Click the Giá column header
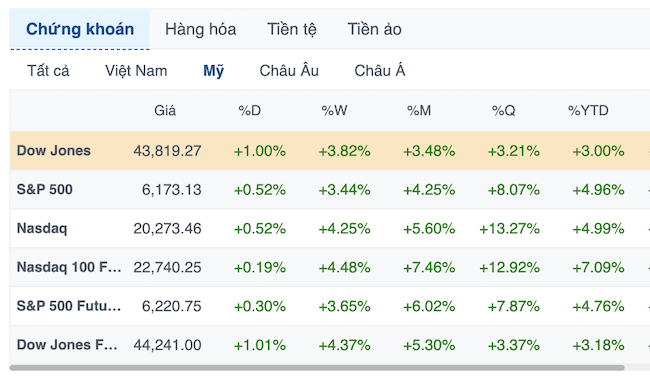This screenshot has width=650, height=379. tap(165, 111)
